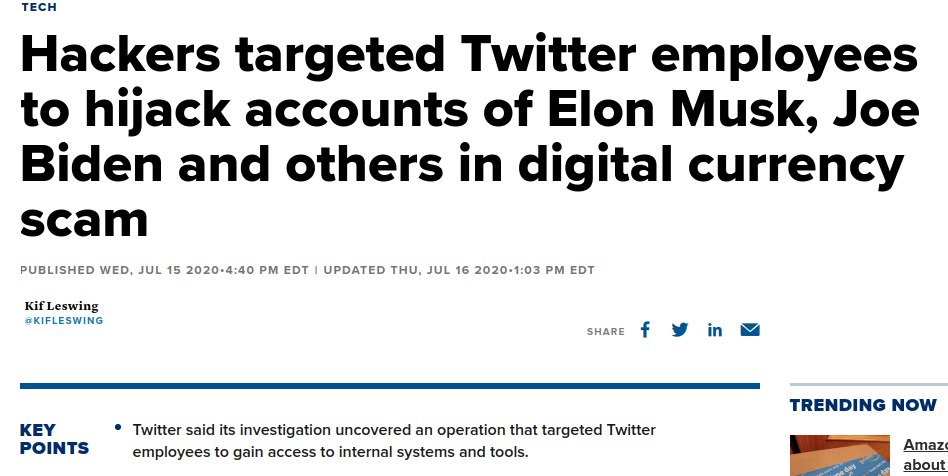Open the trending story thumbnail image
Image resolution: width=948 pixels, height=476 pixels.
(840, 455)
